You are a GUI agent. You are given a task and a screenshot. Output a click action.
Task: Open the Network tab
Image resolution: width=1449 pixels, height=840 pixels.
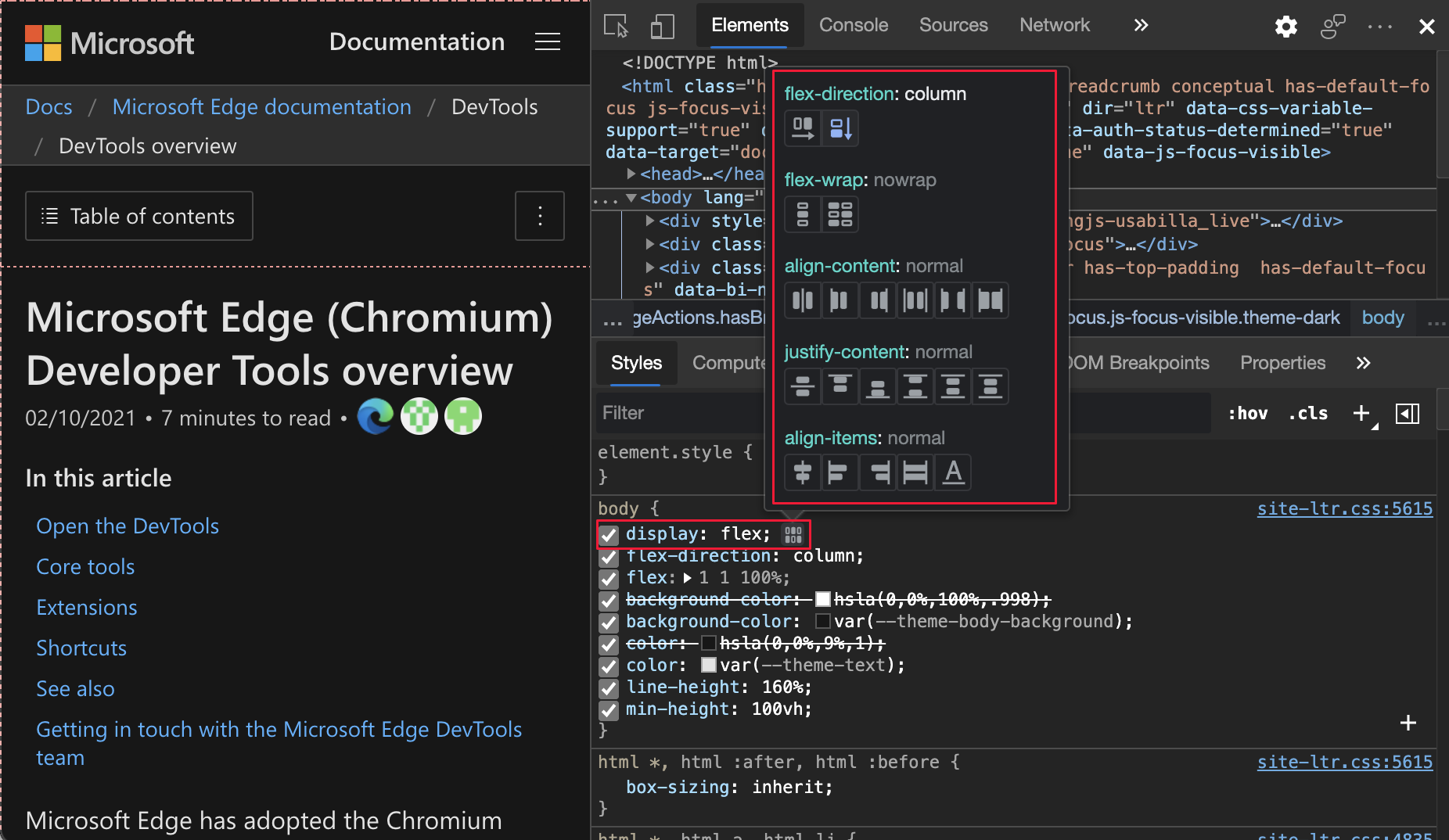tap(1055, 25)
